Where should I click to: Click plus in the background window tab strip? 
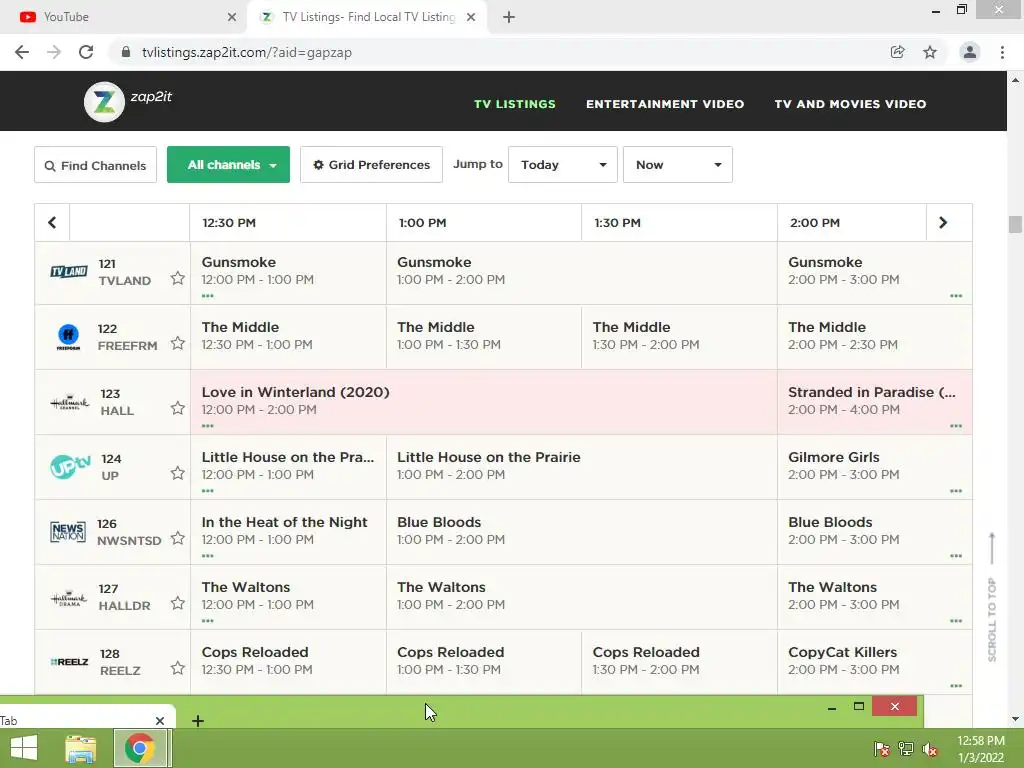click(198, 721)
